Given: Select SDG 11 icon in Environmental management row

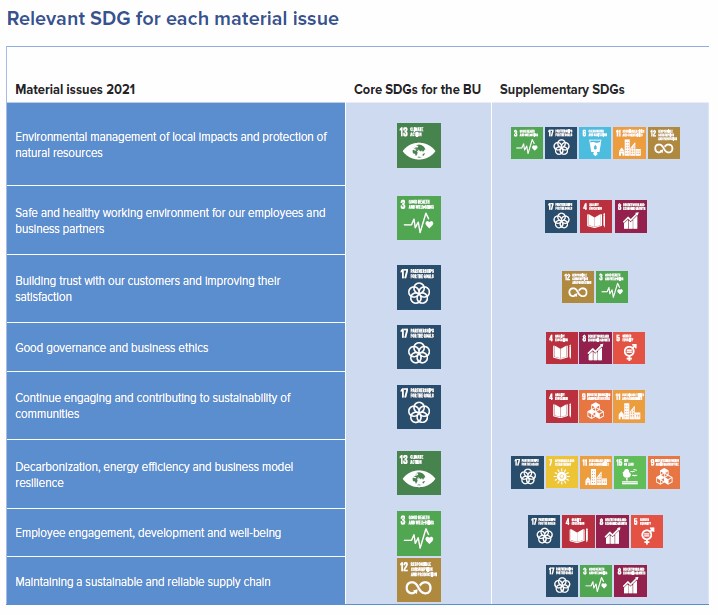Looking at the screenshot, I should (x=630, y=143).
